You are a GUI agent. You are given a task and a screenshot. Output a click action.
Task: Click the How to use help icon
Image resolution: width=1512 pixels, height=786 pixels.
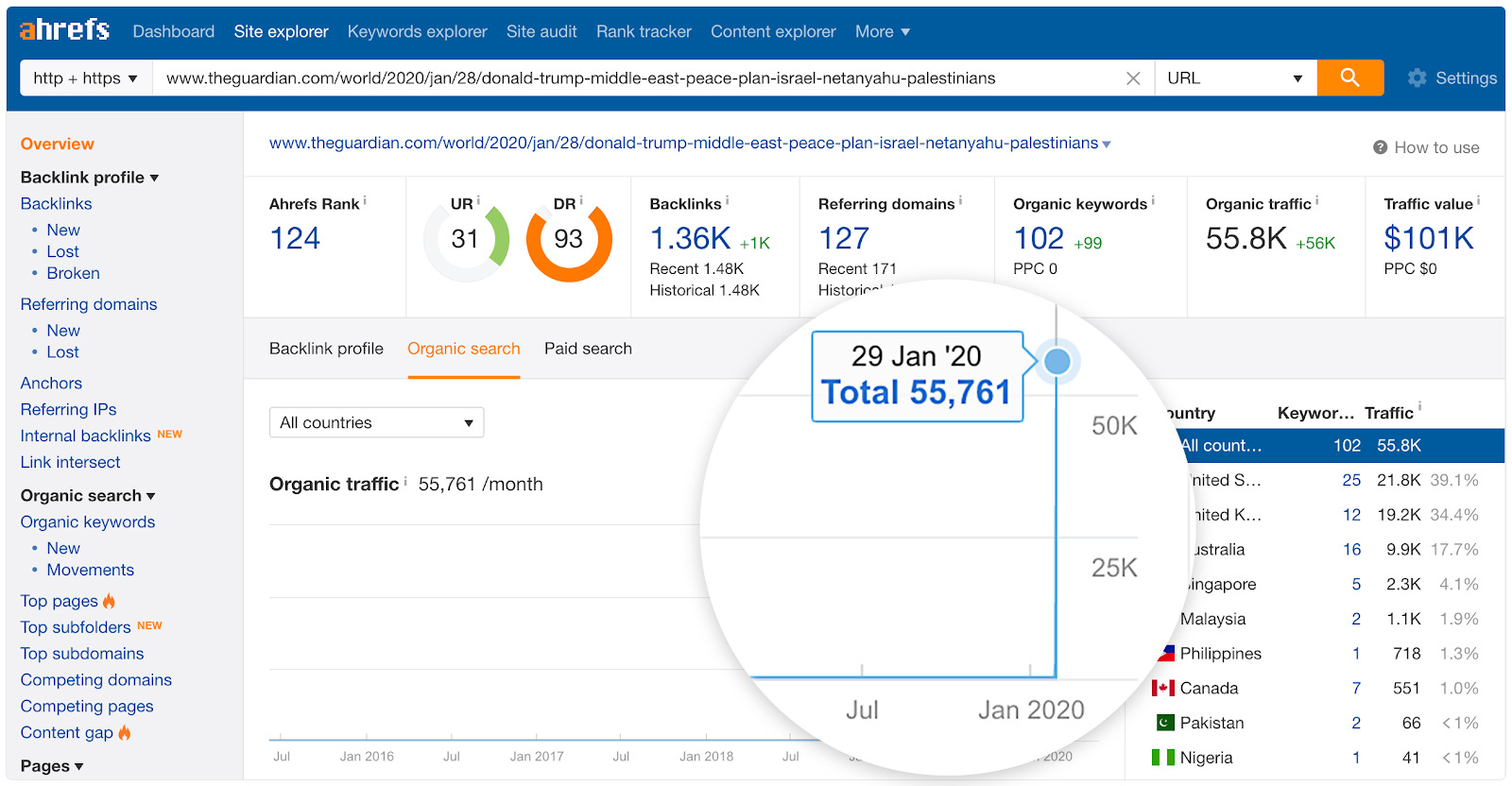click(1380, 147)
